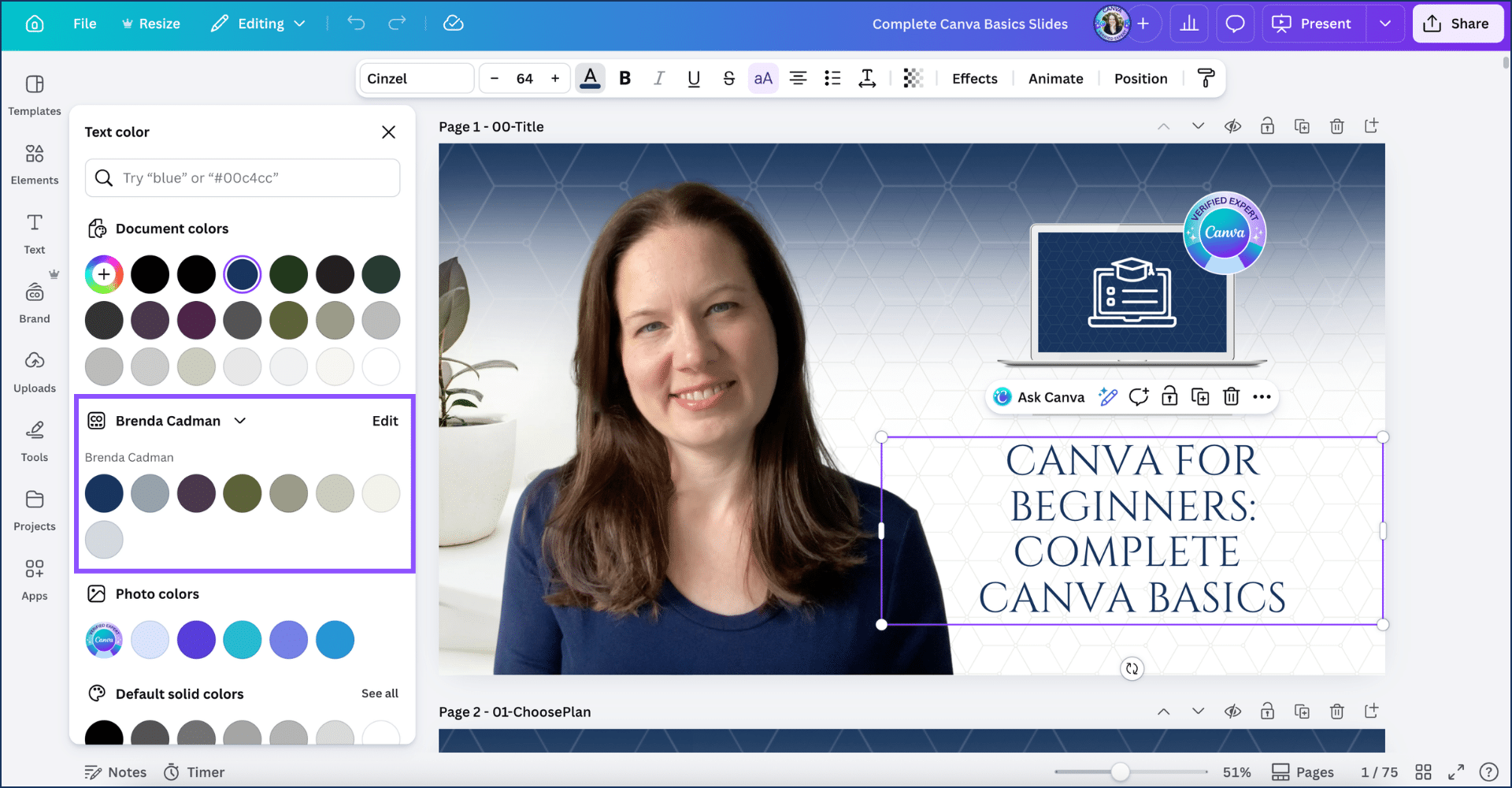Toggle bold formatting

625,78
